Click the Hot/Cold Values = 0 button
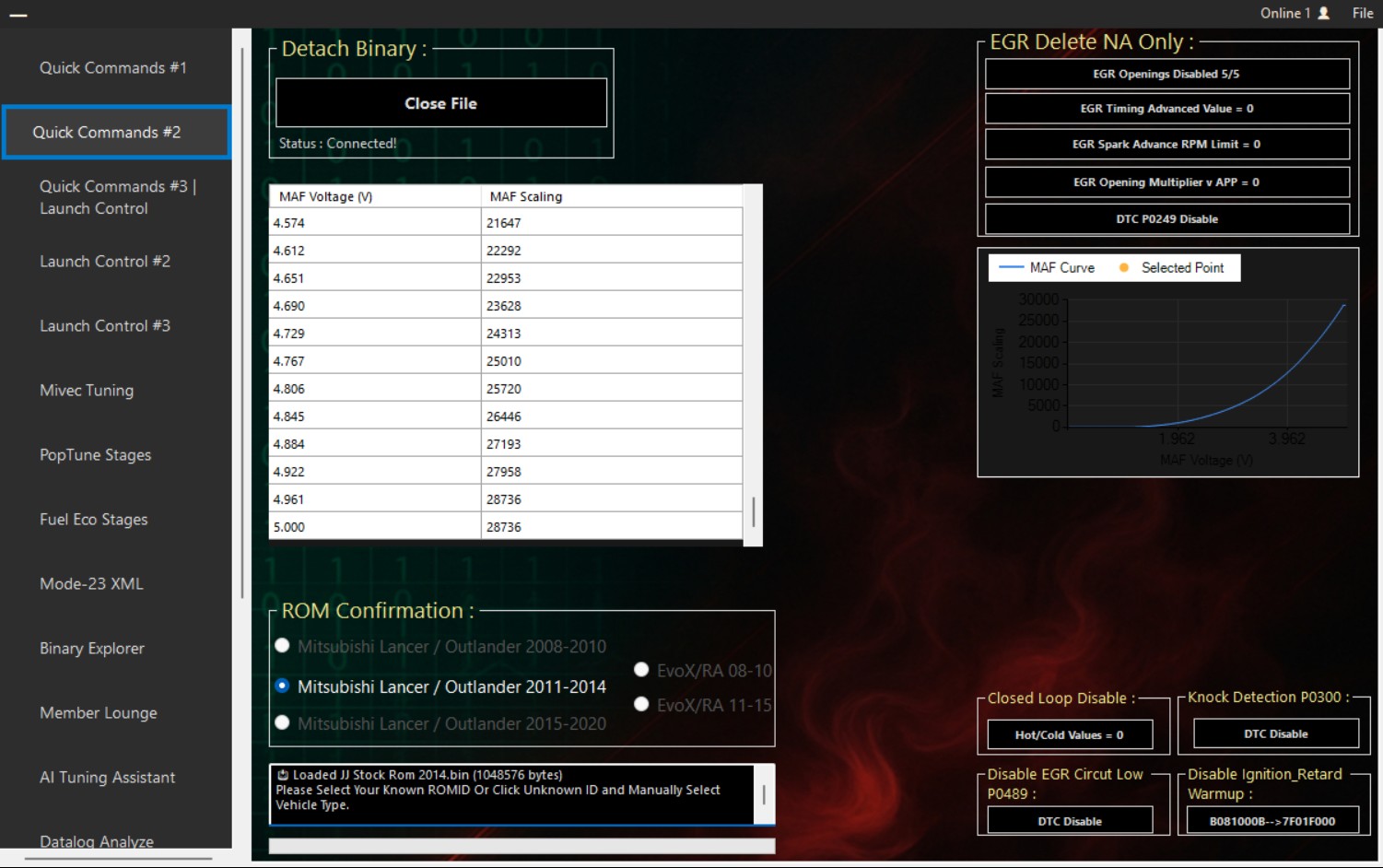The height and width of the screenshot is (868, 1383). 1070,734
